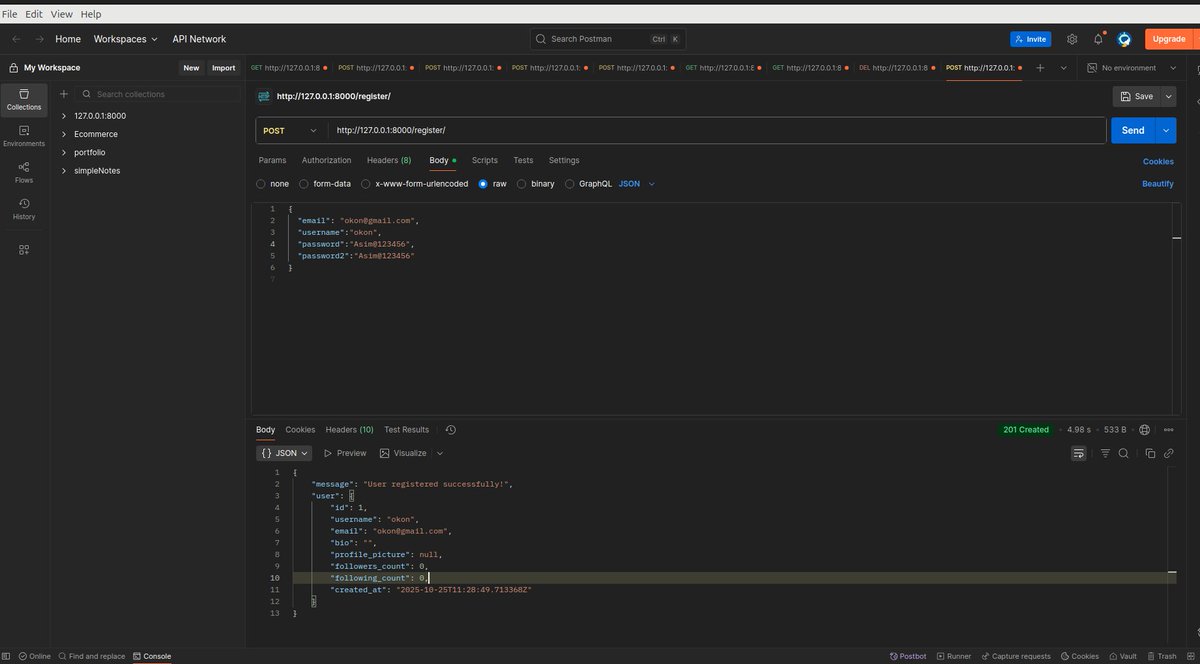Open the View menu

click(62, 14)
